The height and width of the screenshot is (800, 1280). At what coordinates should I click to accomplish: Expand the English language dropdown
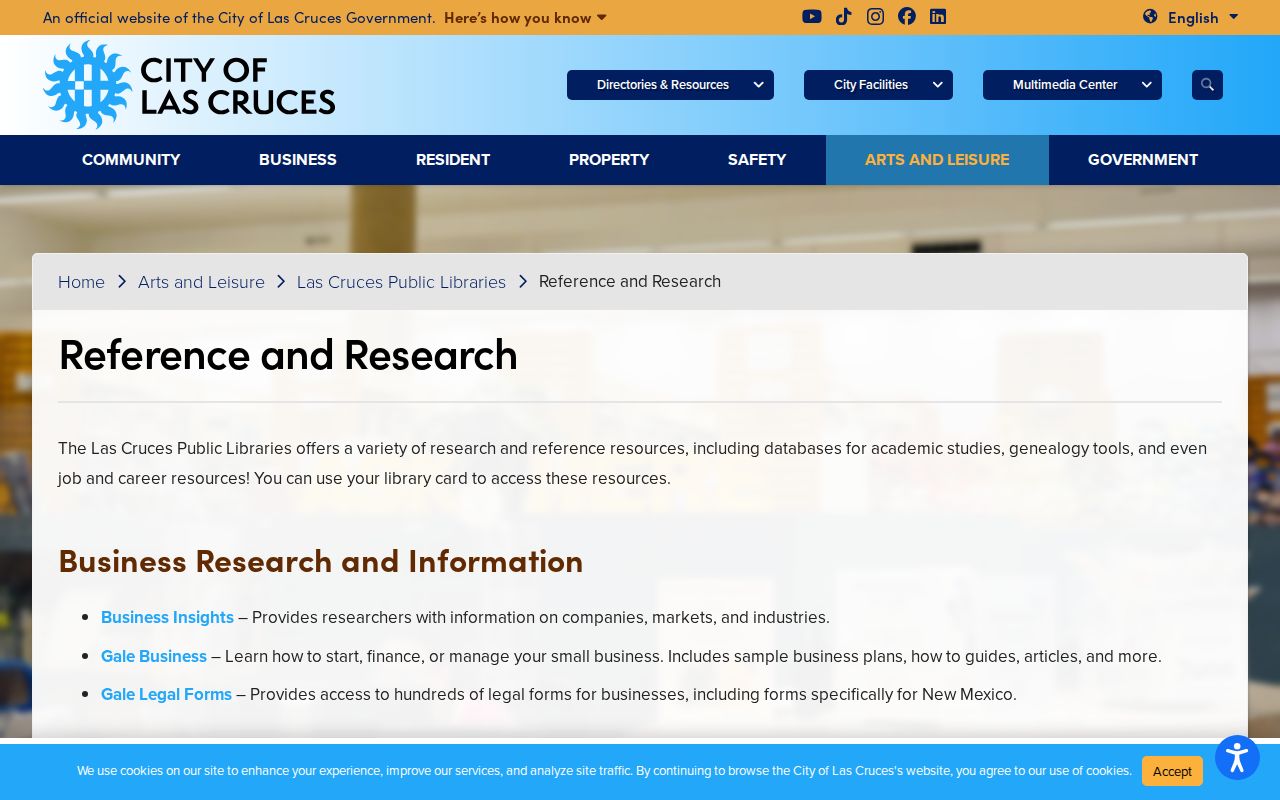click(1203, 17)
